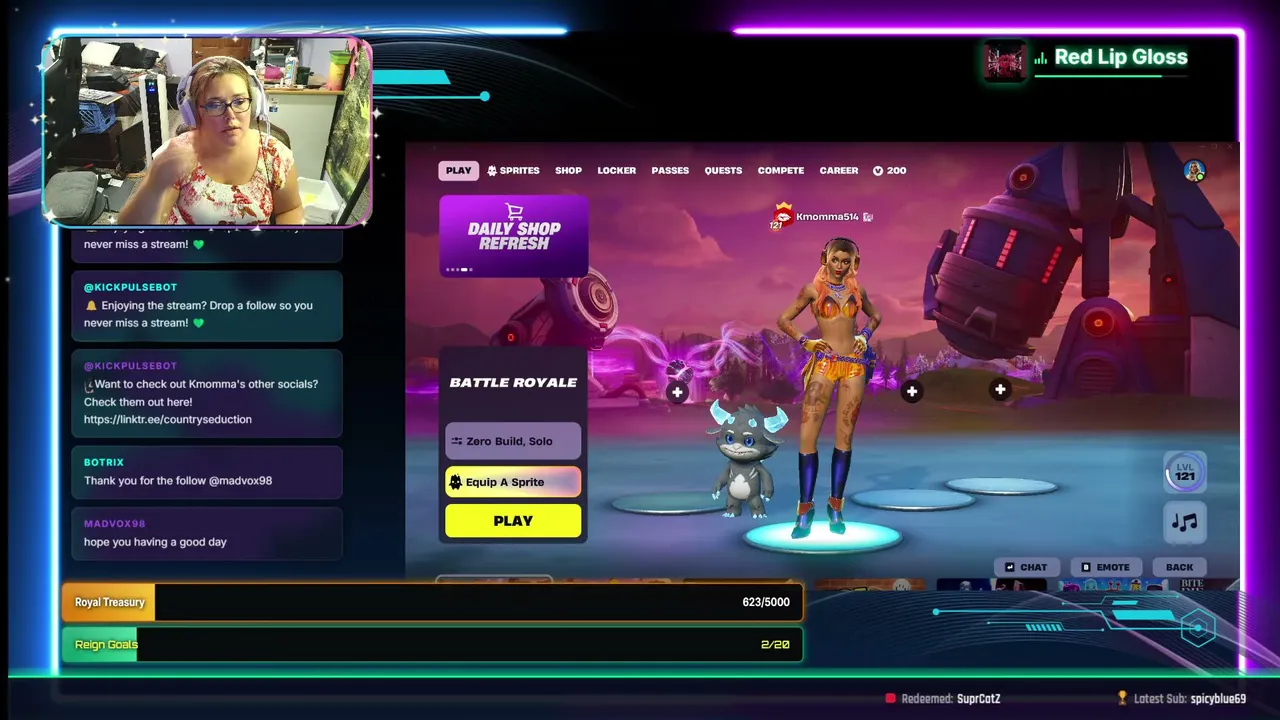Click the streamer webcam feed

click(x=207, y=130)
